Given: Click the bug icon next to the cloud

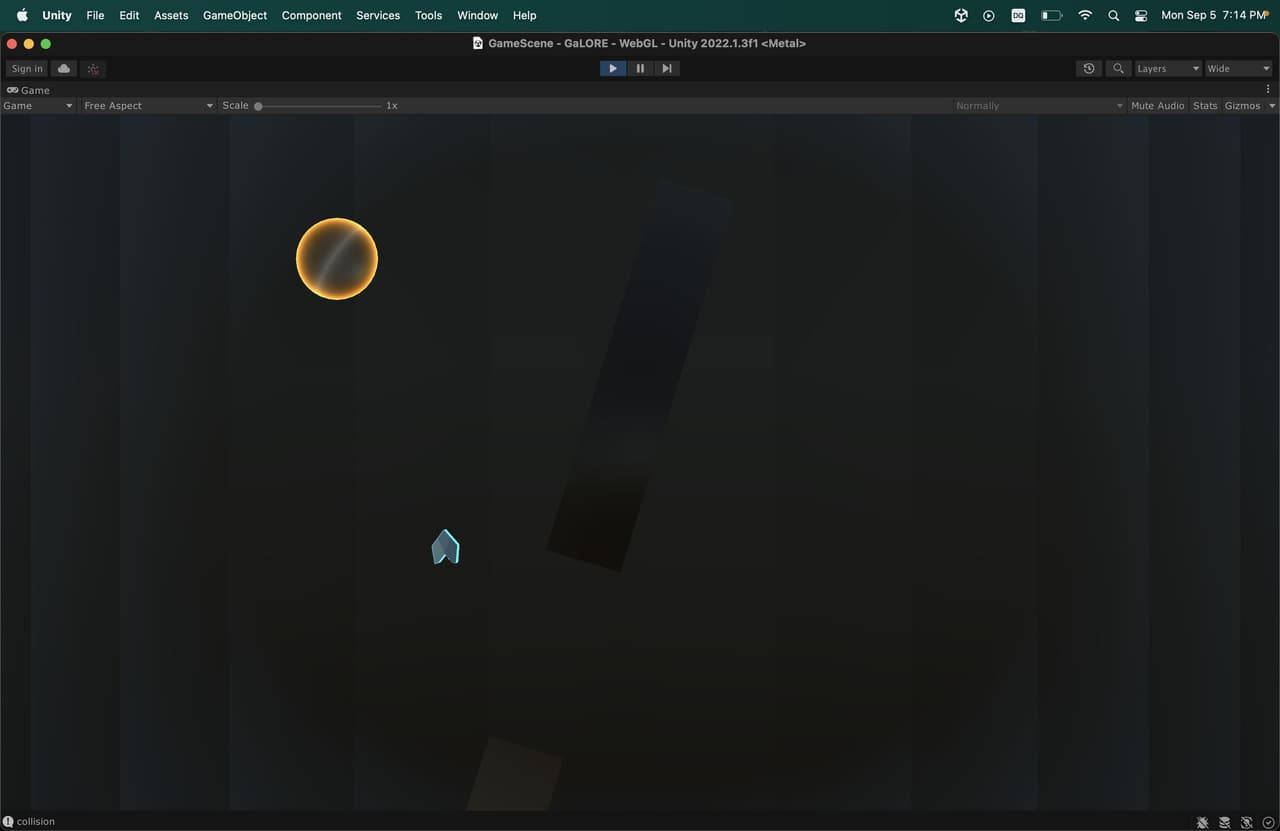Looking at the screenshot, I should [x=93, y=68].
